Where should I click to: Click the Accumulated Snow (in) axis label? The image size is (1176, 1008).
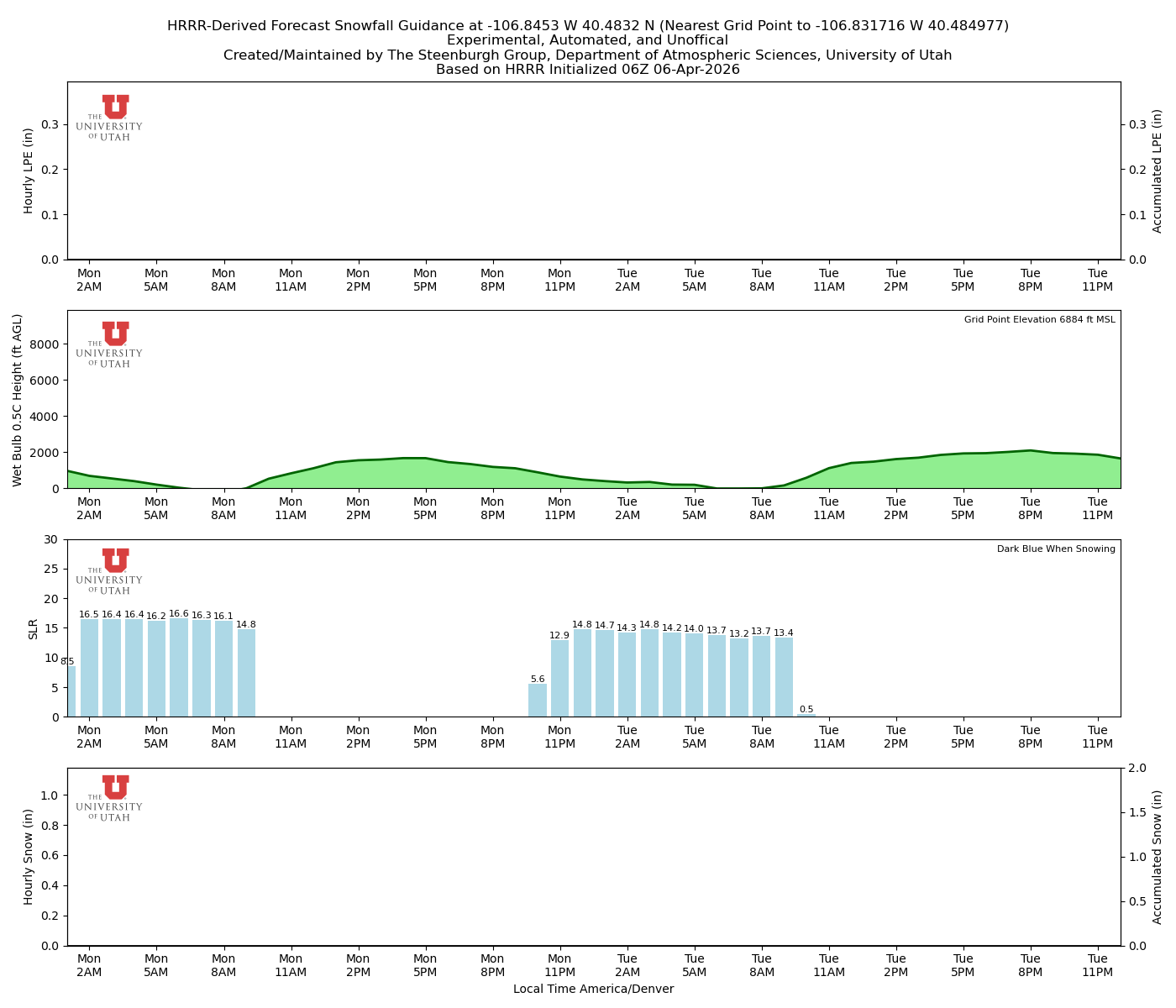[1157, 857]
